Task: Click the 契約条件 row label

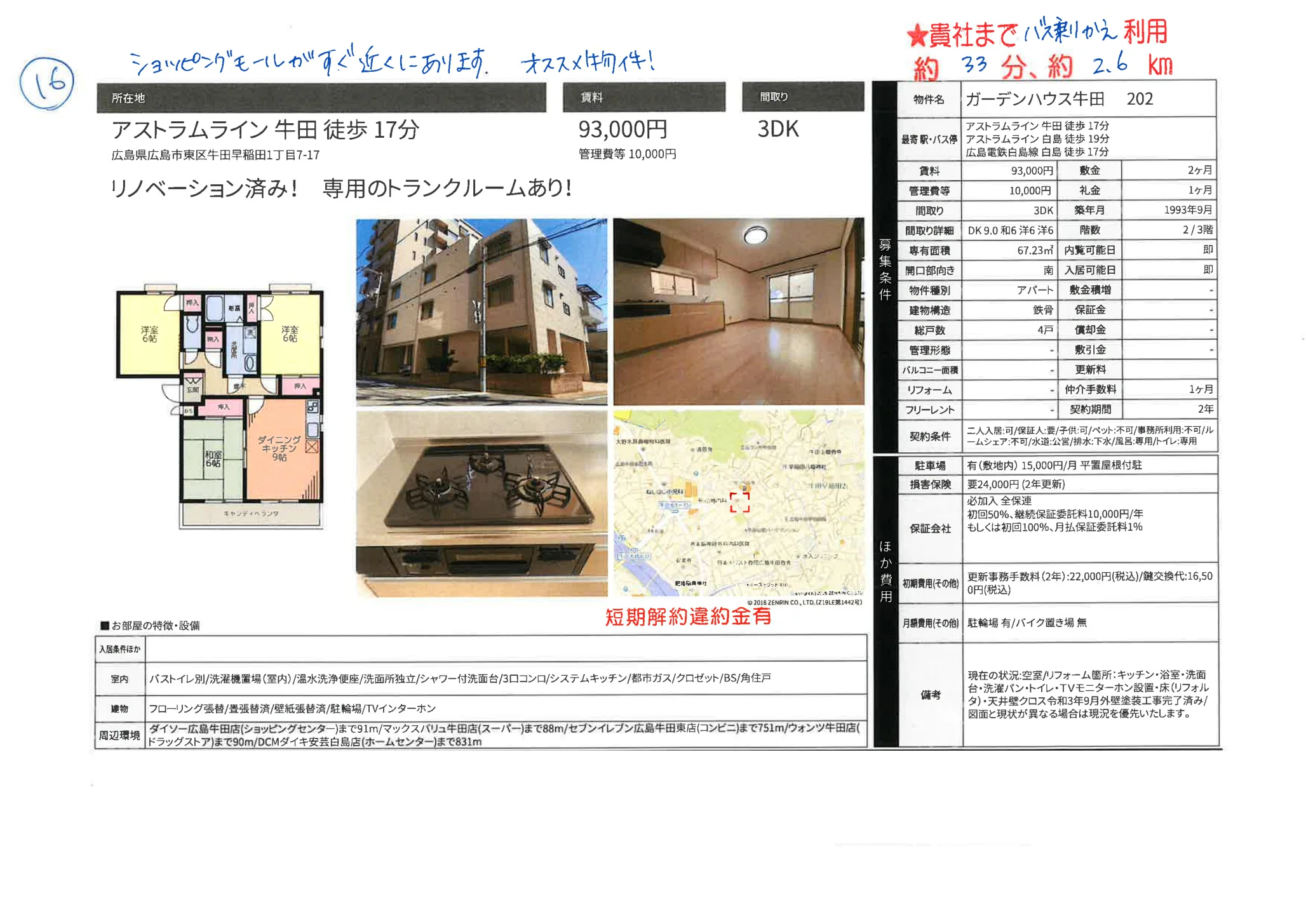Action: [930, 436]
